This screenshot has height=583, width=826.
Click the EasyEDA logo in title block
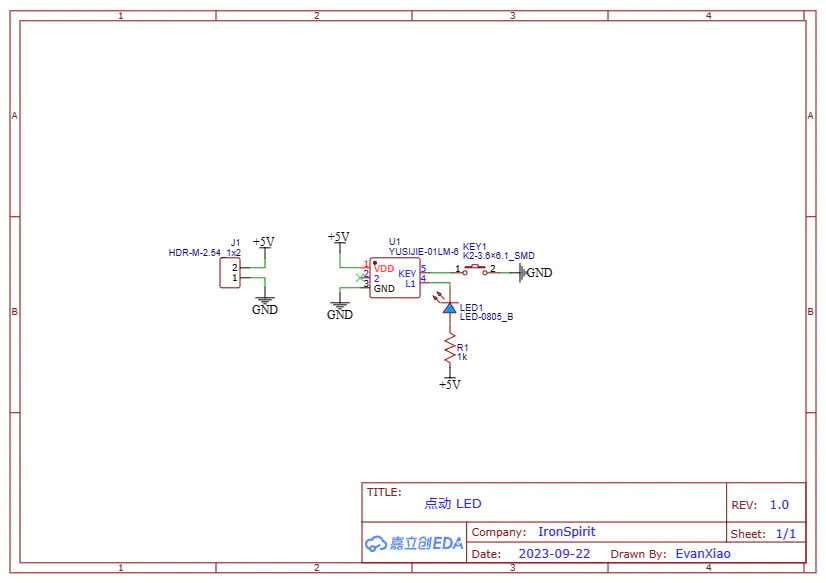click(x=413, y=543)
